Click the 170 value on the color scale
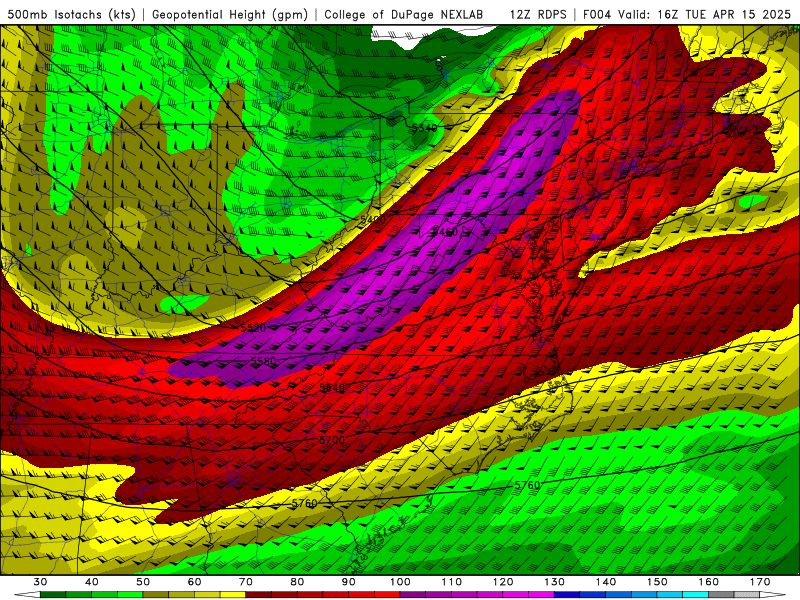Image resolution: width=800 pixels, height=600 pixels. (x=760, y=582)
